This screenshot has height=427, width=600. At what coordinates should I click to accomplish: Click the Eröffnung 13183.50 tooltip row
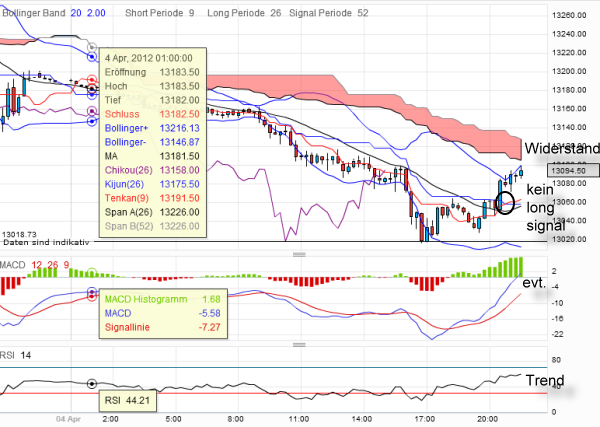[152, 72]
